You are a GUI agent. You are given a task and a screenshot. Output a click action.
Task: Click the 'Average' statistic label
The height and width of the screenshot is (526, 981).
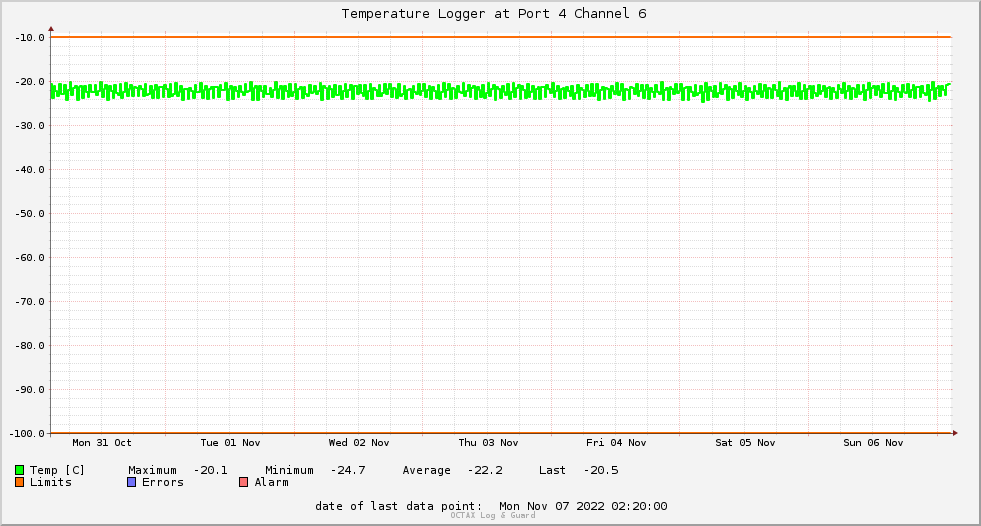[x=426, y=470]
